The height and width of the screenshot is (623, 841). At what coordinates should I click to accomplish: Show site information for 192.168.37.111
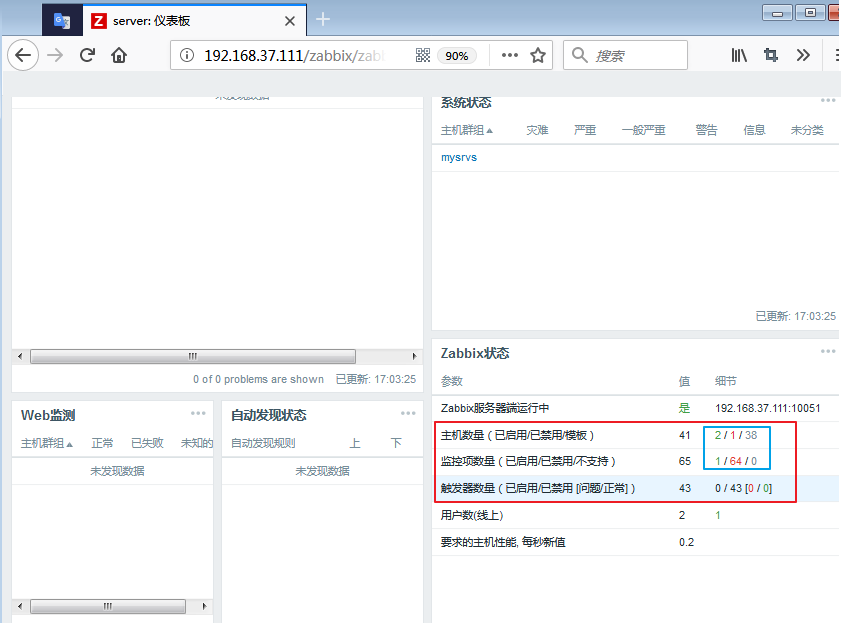point(187,56)
